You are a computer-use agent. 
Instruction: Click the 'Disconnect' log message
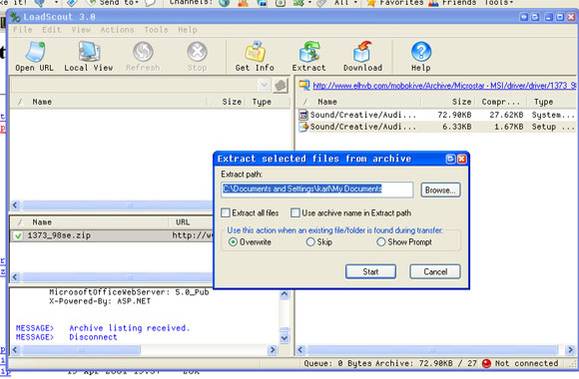coord(93,337)
